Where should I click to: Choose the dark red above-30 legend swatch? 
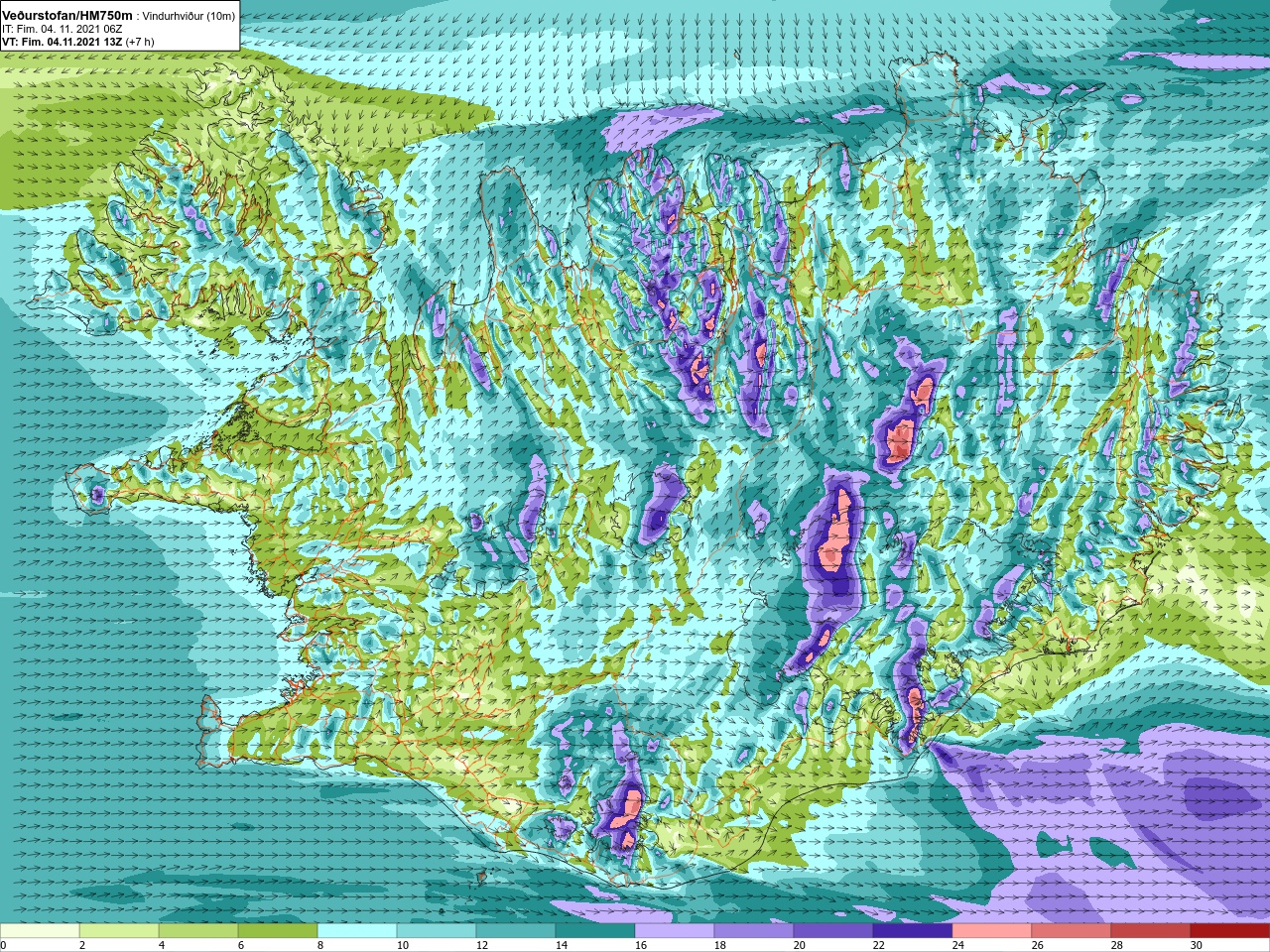(1230, 931)
